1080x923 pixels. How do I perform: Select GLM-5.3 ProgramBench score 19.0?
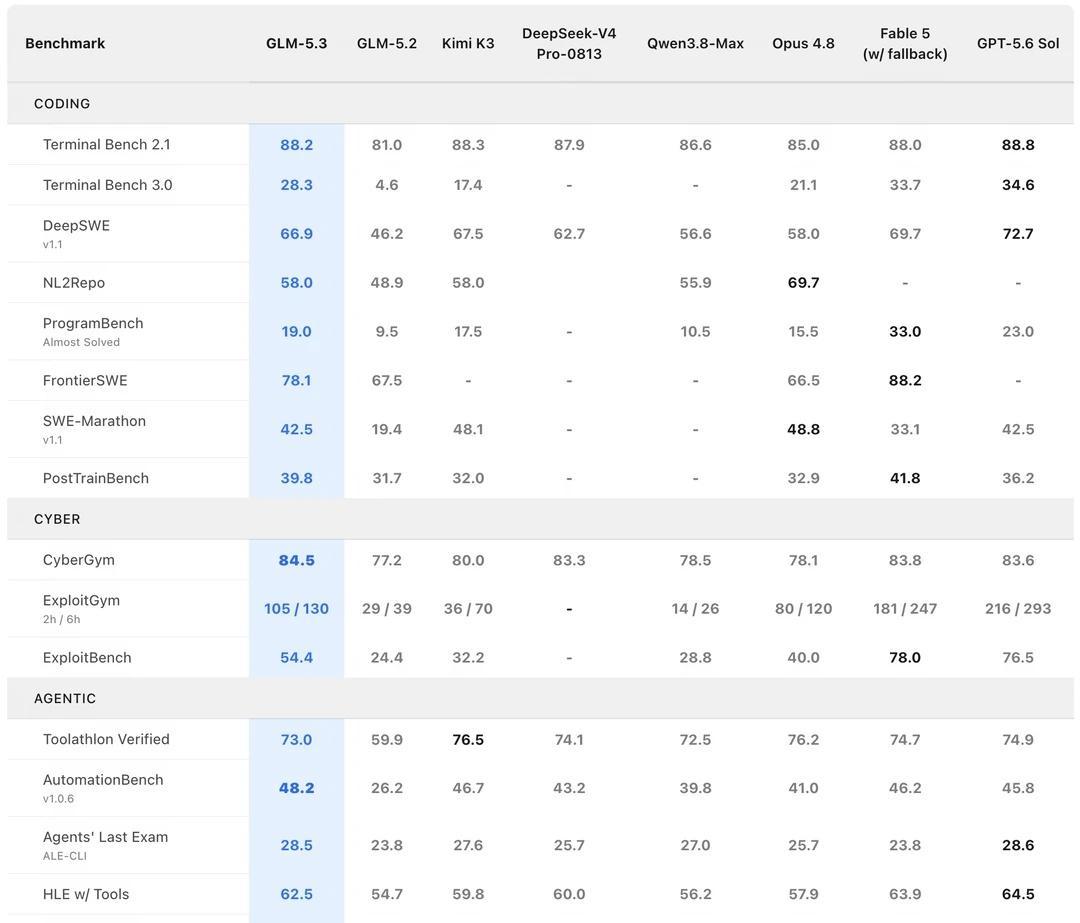(296, 332)
